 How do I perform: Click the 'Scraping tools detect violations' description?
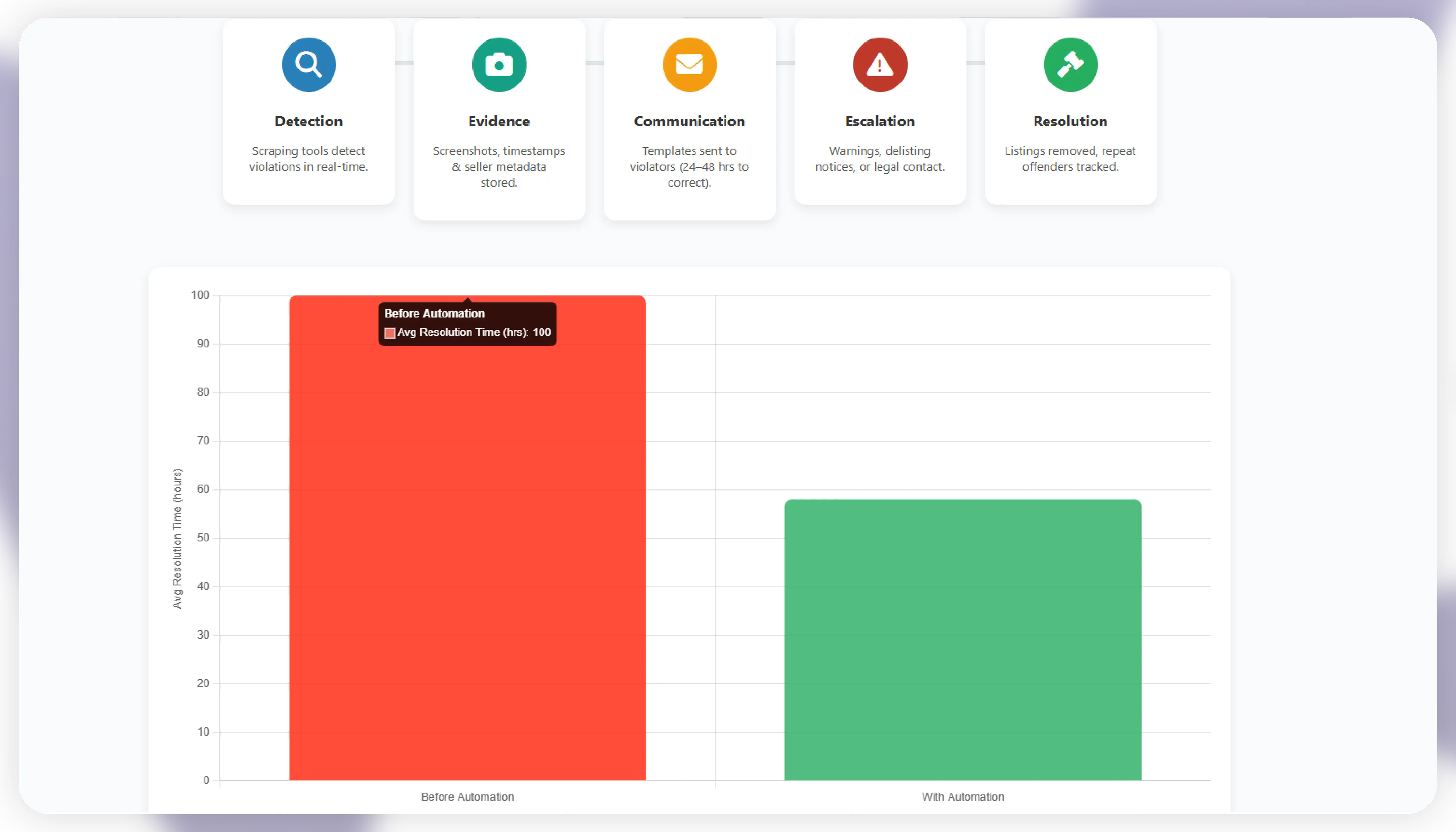pyautogui.click(x=309, y=159)
